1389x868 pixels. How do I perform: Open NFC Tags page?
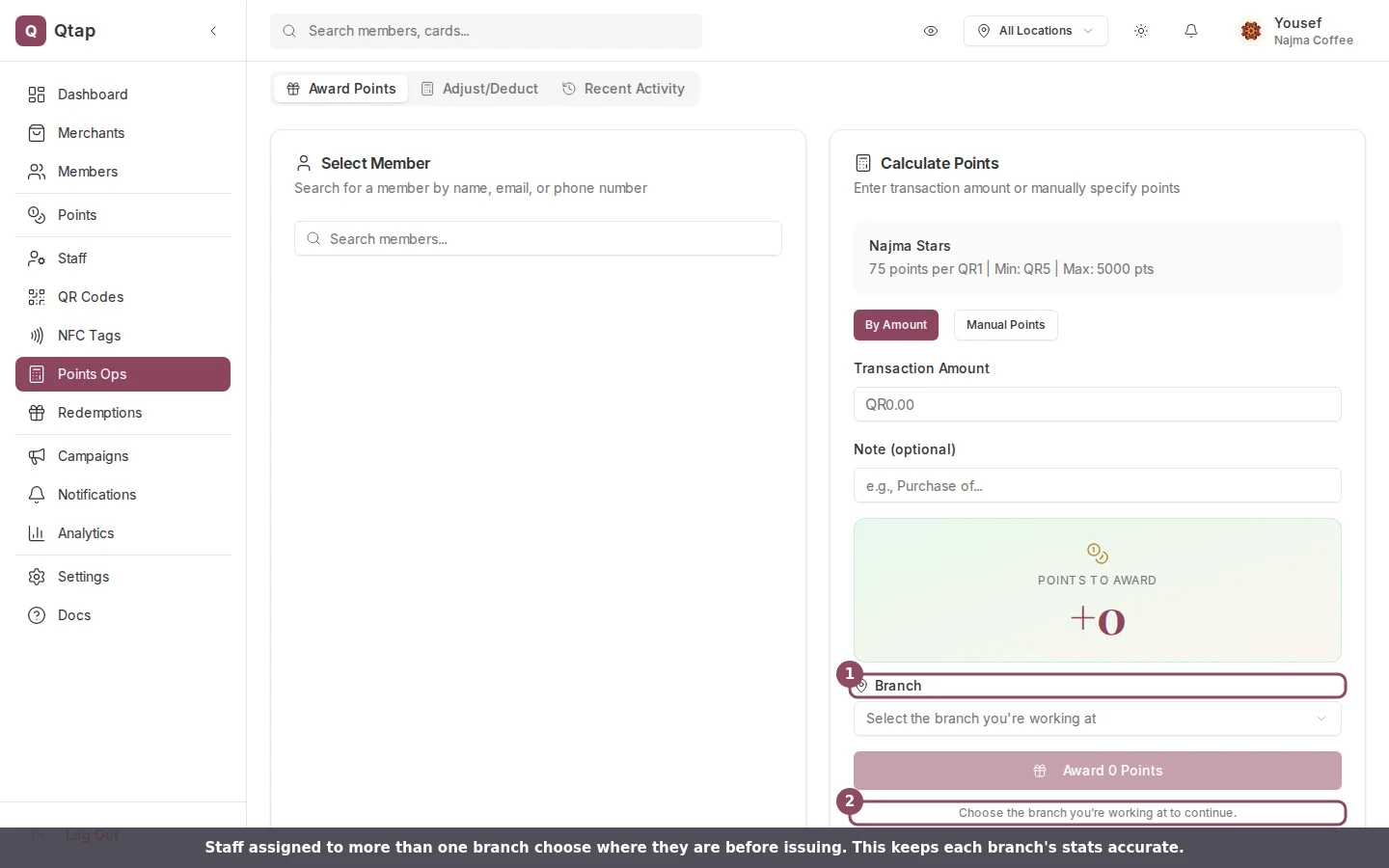pos(123,336)
